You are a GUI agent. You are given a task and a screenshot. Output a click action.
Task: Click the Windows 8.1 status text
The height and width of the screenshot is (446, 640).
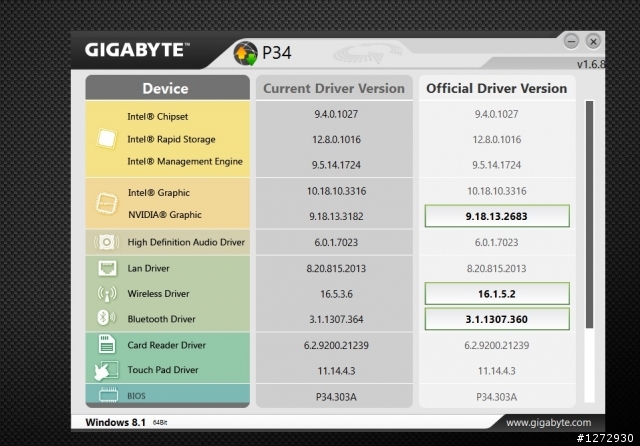coord(116,422)
